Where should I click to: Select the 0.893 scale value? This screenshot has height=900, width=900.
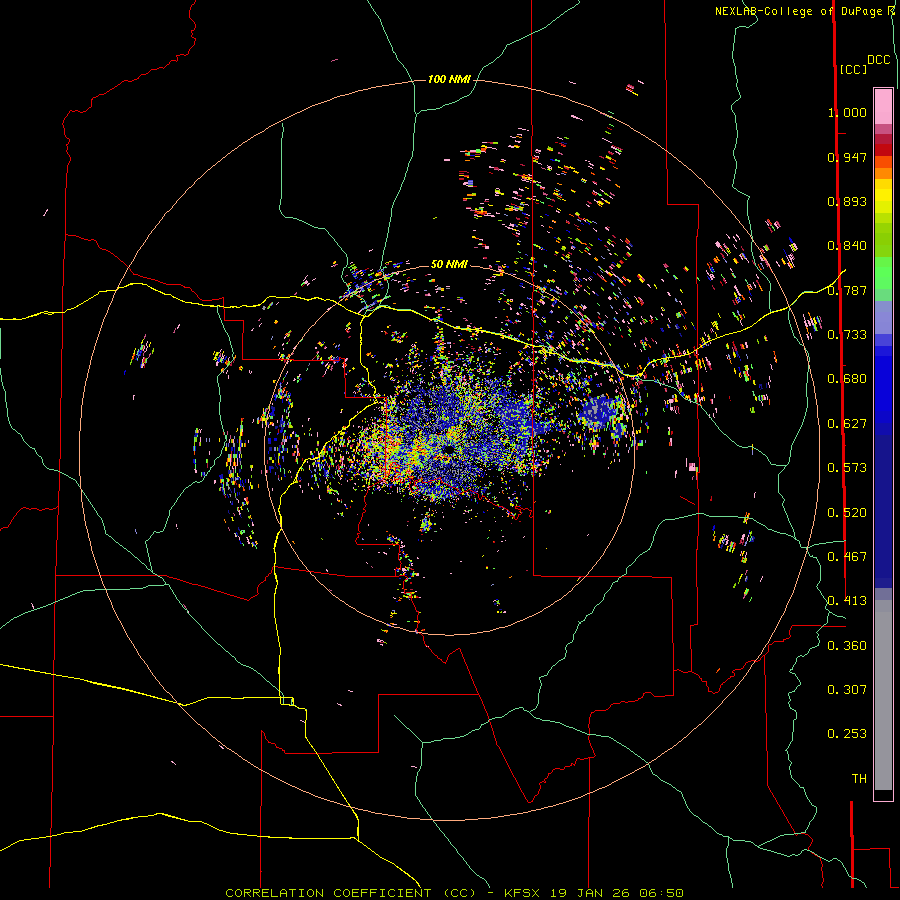pos(847,201)
